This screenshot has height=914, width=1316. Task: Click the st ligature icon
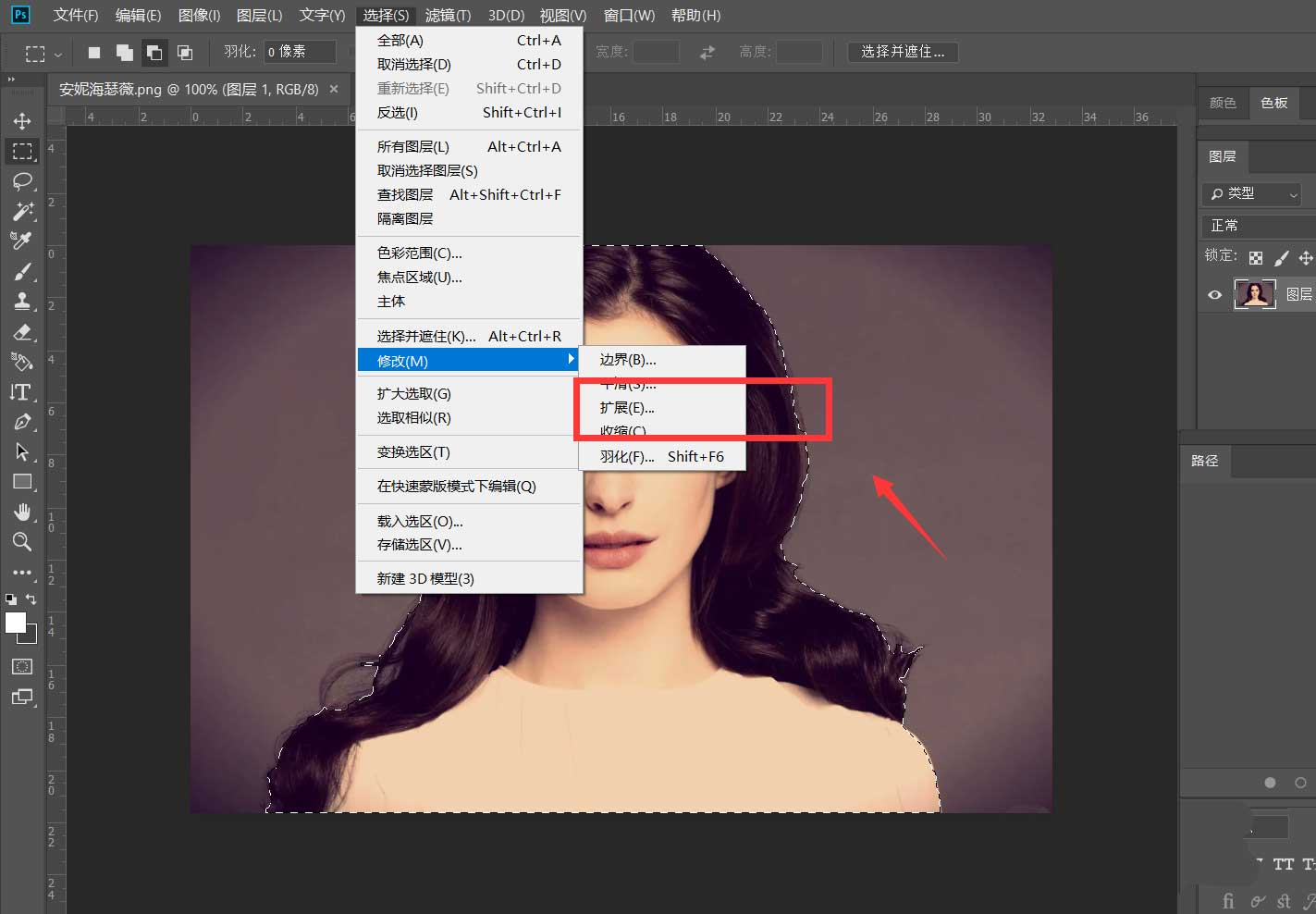(1284, 900)
